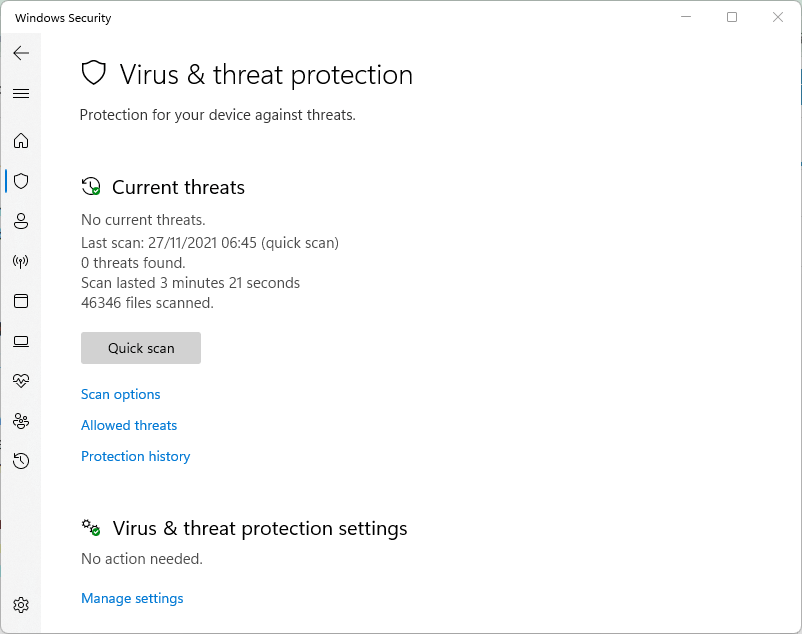This screenshot has height=634, width=802.
Task: View Allowed threats
Action: pos(128,425)
